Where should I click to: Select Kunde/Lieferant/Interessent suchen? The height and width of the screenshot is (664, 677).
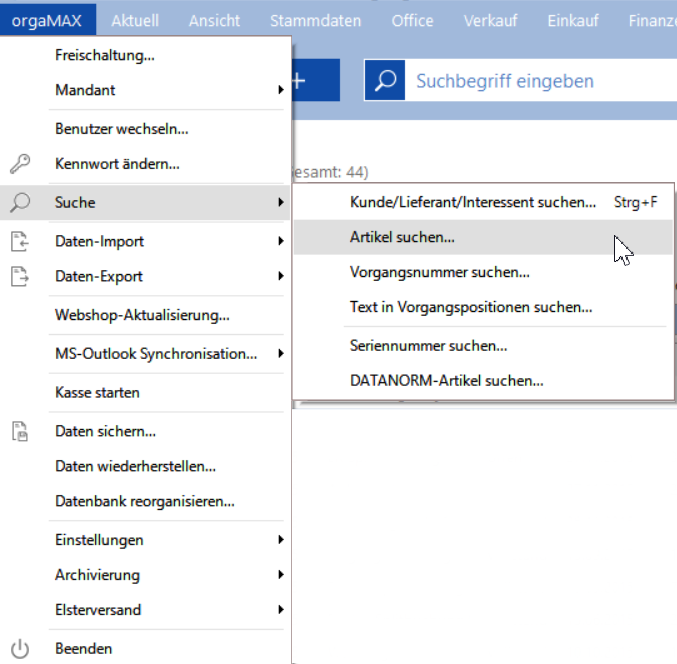[484, 202]
